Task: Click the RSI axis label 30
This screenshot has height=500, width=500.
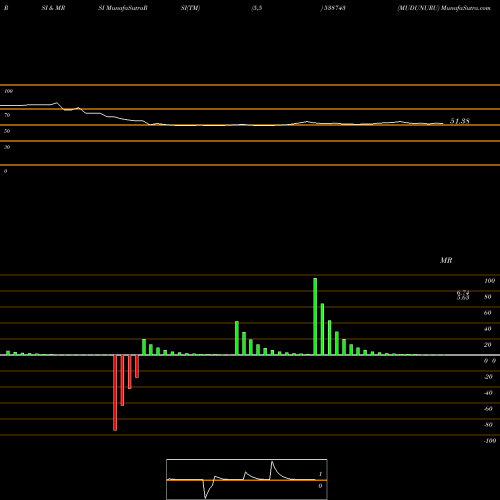Action: (x=7, y=147)
